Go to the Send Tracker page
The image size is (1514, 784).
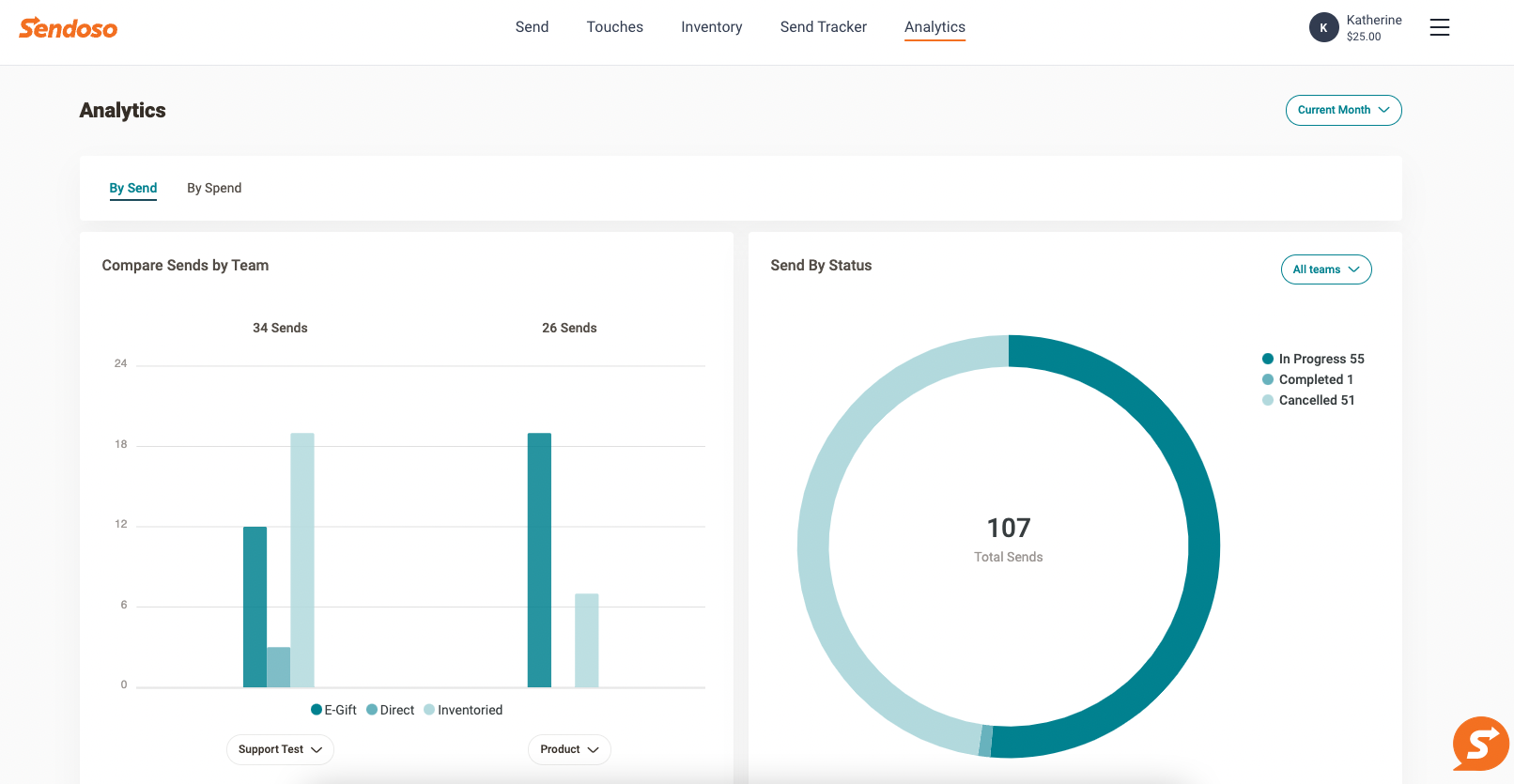pyautogui.click(x=823, y=27)
